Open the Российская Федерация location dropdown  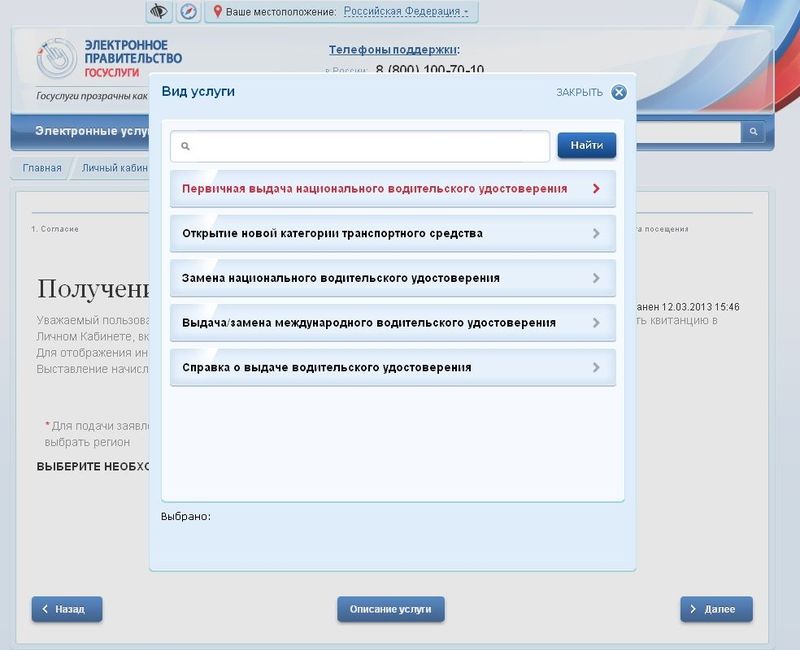pos(405,12)
